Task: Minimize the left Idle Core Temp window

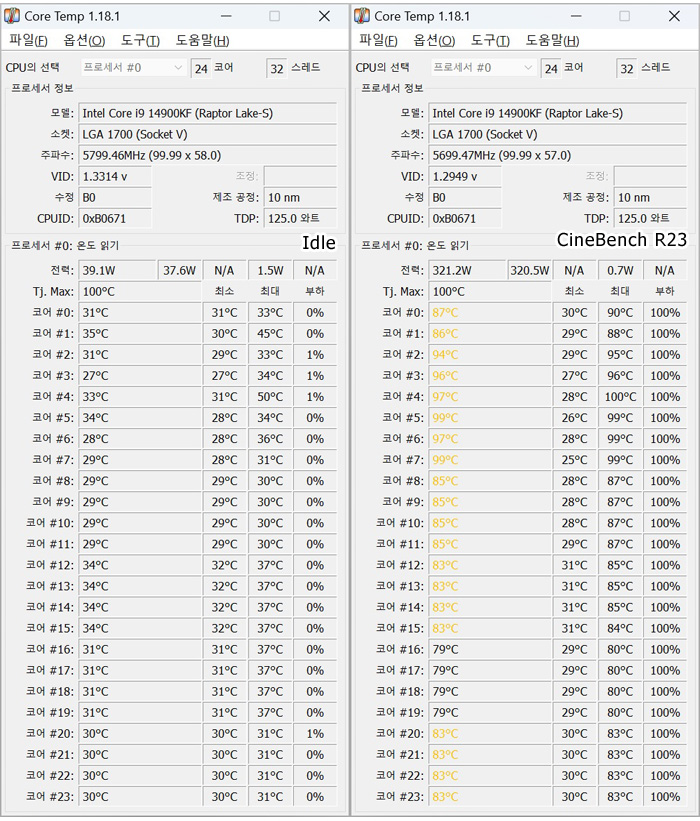Action: pos(227,16)
